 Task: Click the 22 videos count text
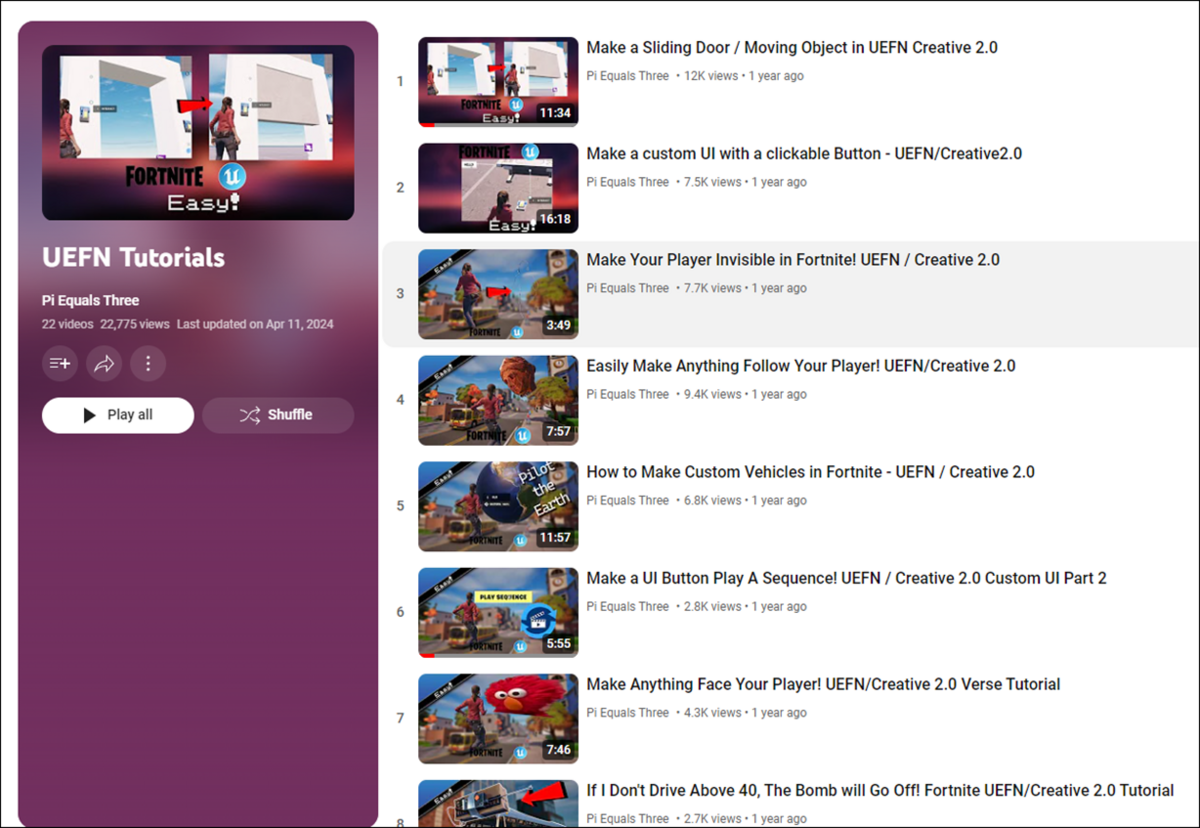coord(68,324)
